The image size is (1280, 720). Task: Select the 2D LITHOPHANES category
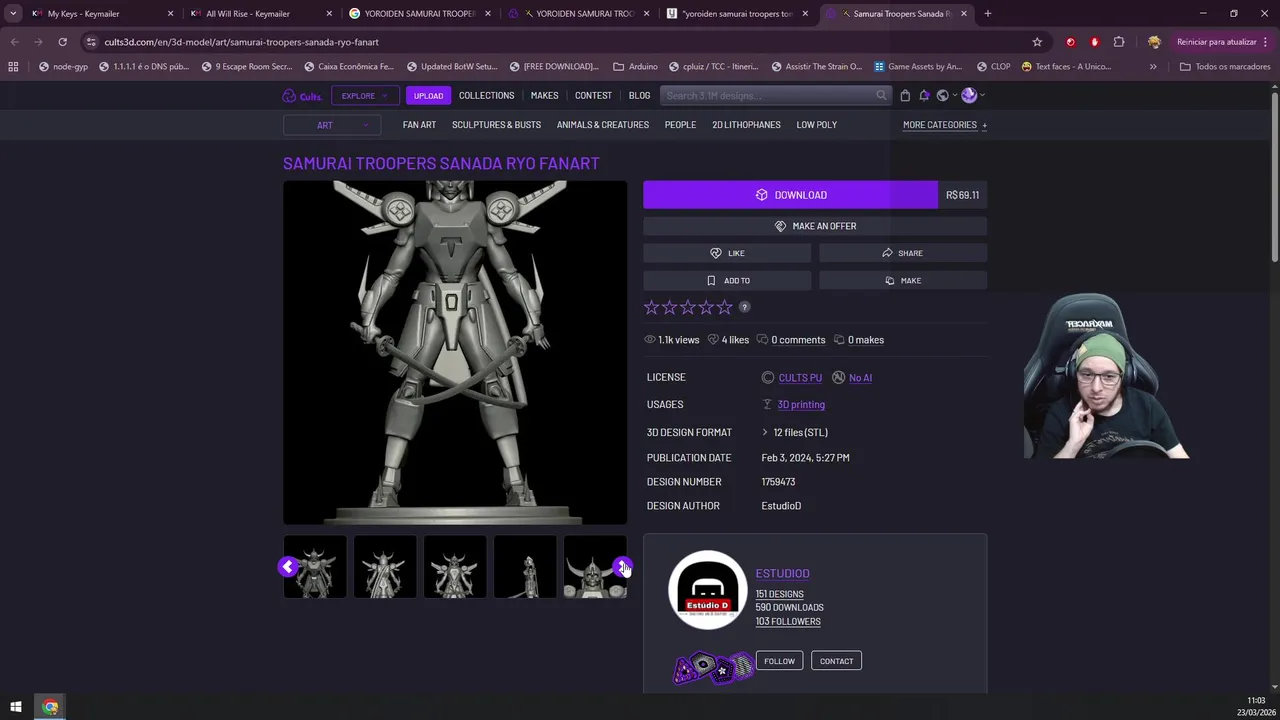point(746,125)
